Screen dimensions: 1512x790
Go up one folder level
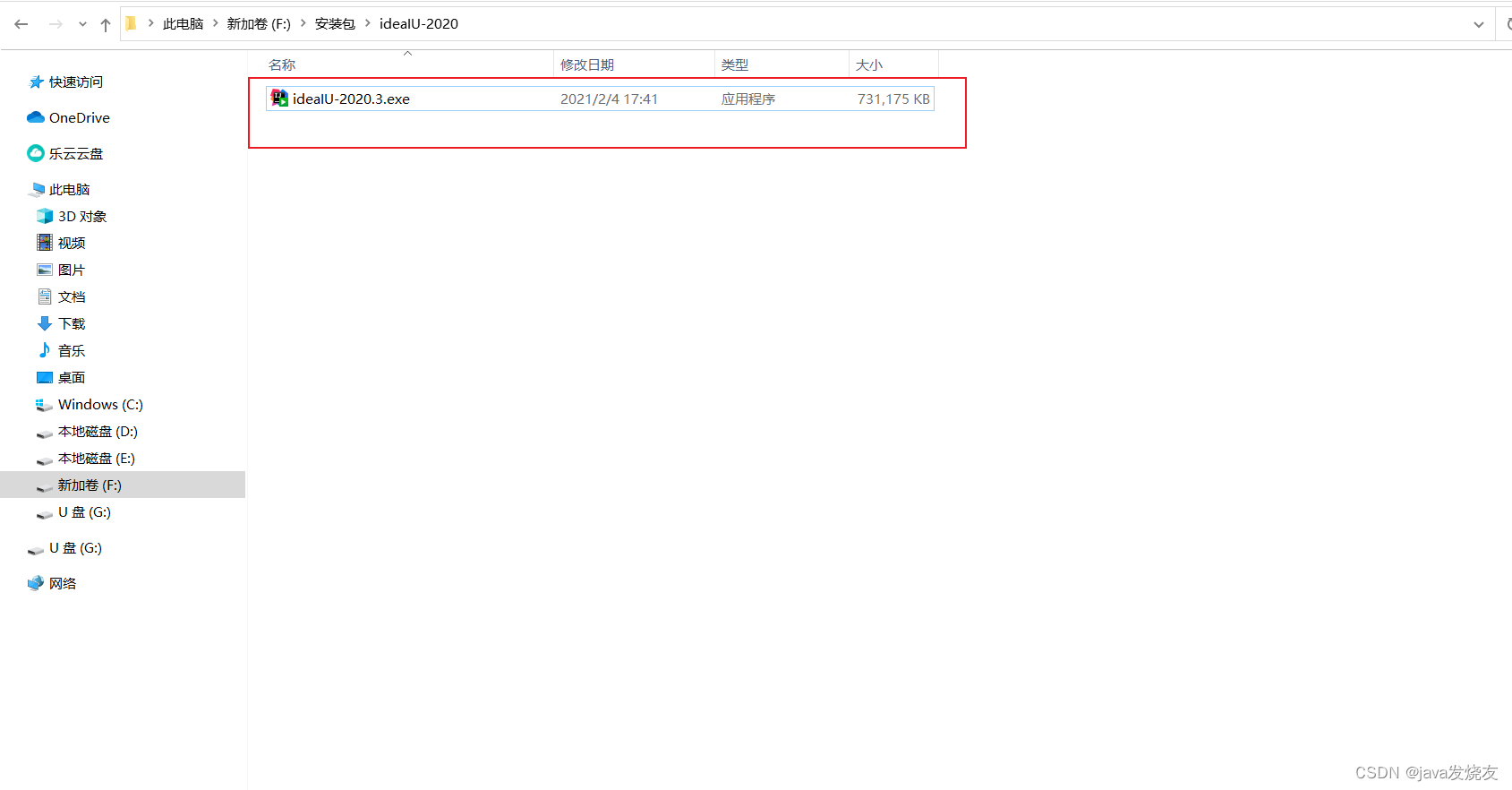106,24
